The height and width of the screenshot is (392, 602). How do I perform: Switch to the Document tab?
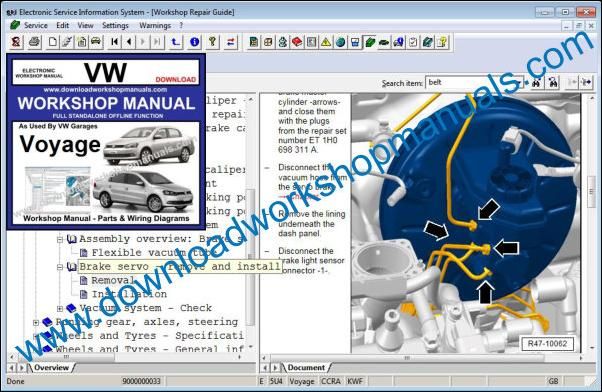(306, 367)
